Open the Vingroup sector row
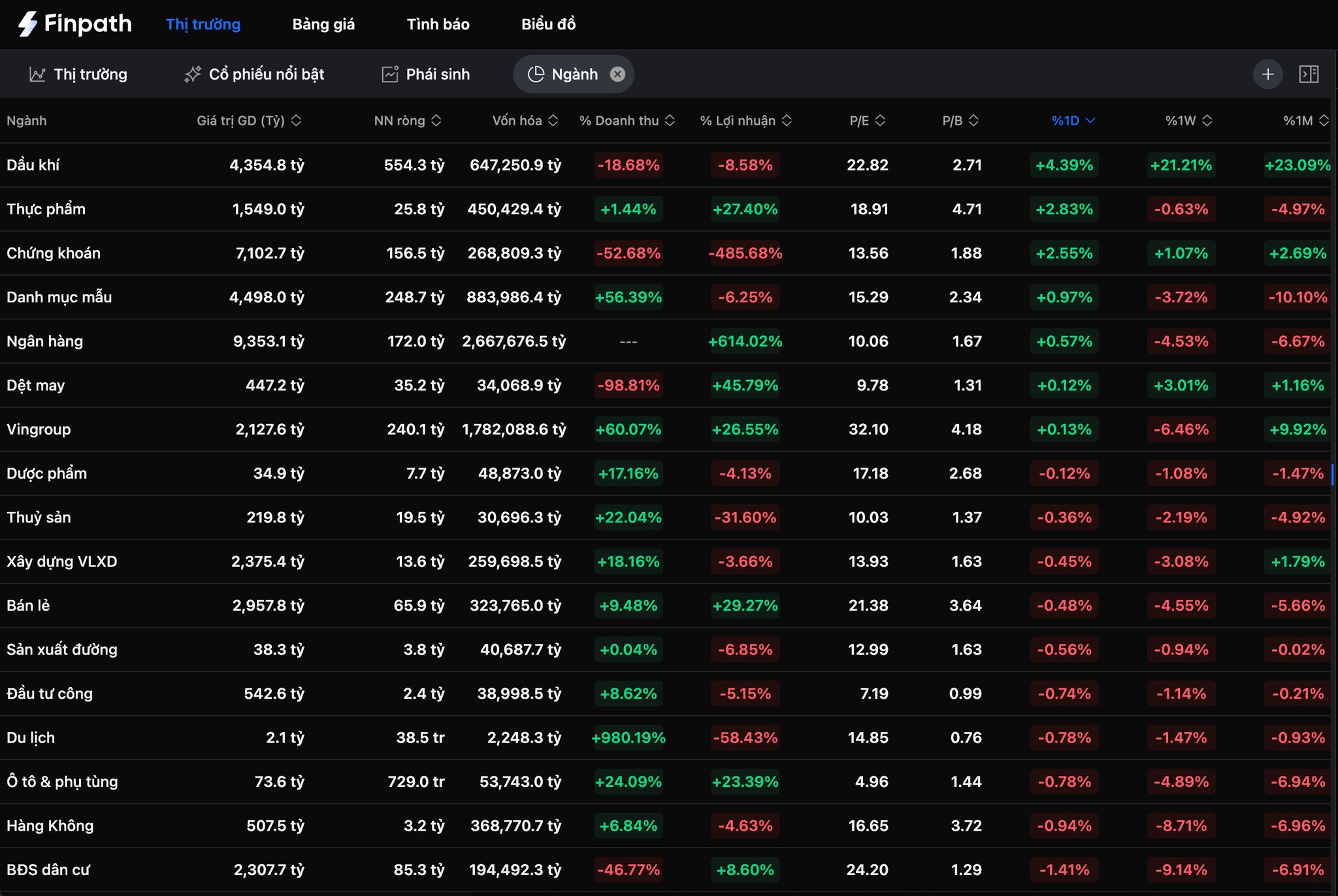Screen dimensions: 1338x896 665,430
